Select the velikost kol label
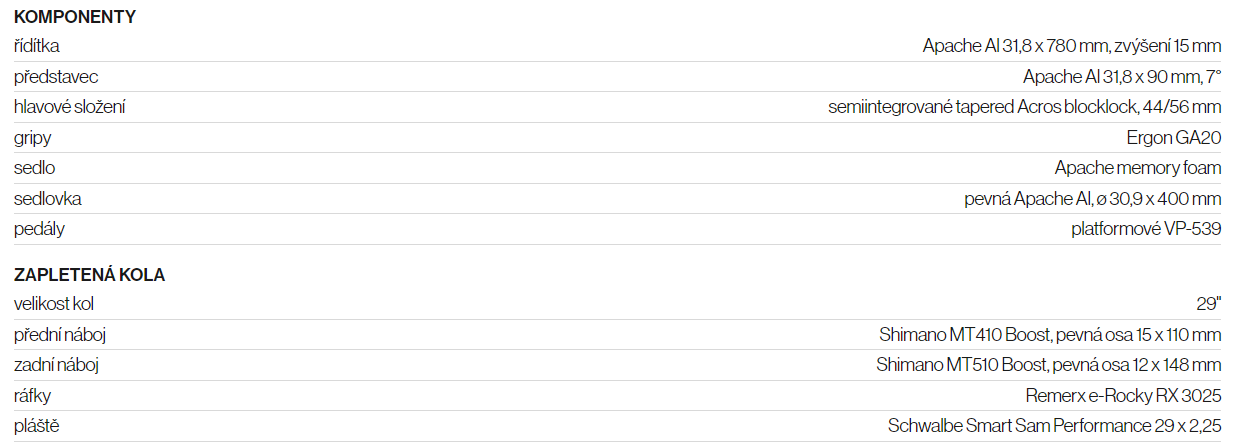Viewport: 1238px width, 446px height. pyautogui.click(x=54, y=304)
